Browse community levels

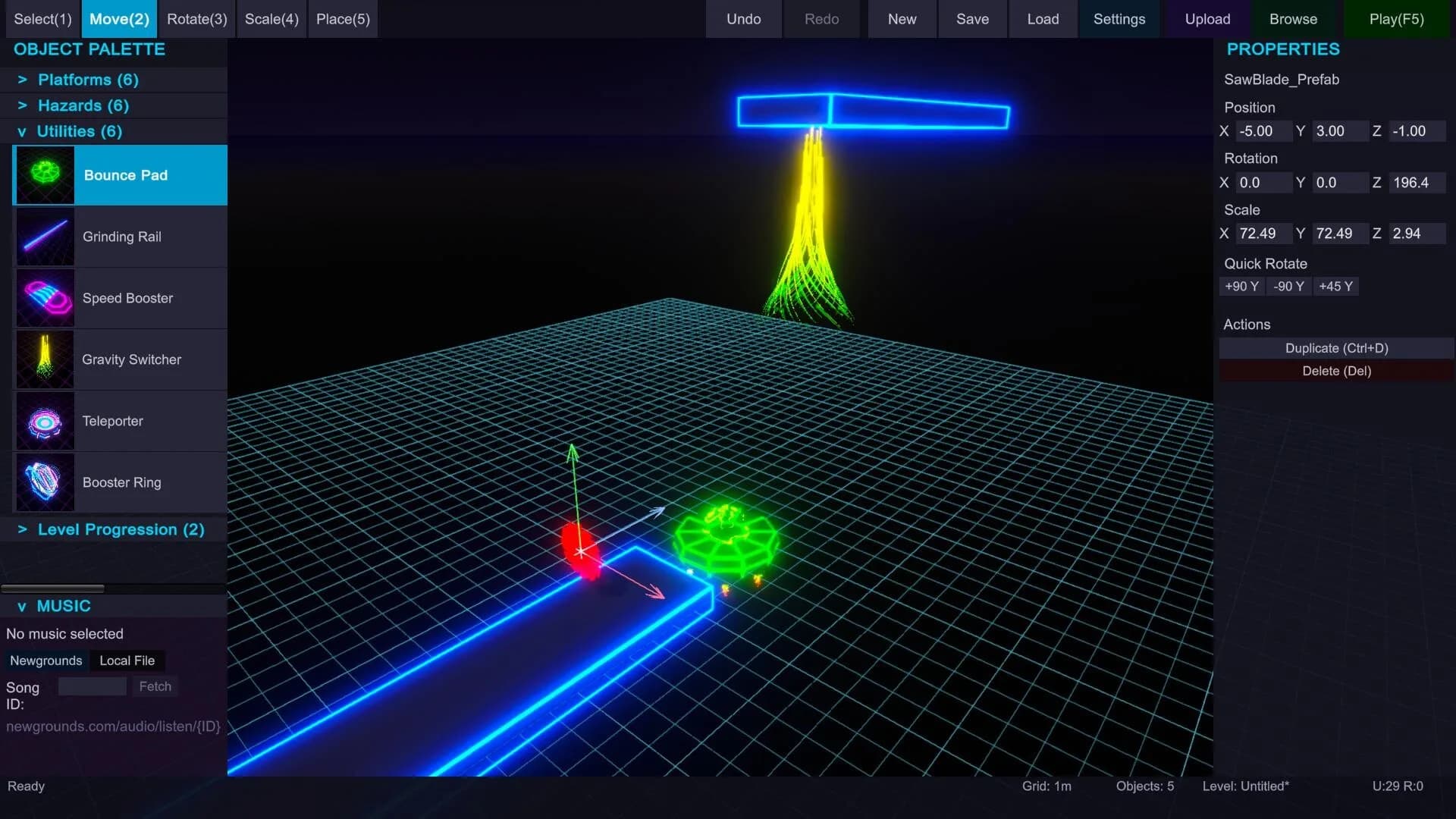tap(1294, 19)
